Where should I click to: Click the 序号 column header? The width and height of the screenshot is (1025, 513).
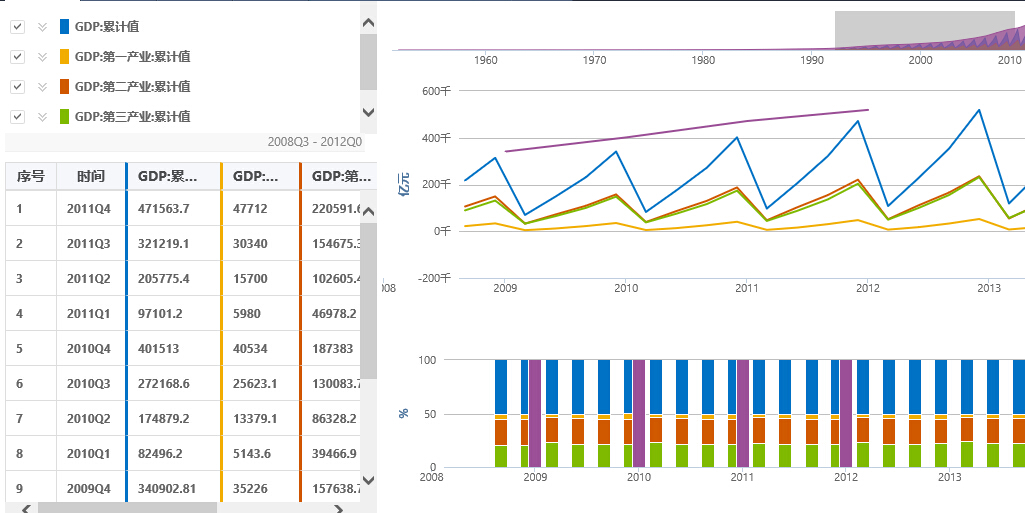click(x=31, y=176)
